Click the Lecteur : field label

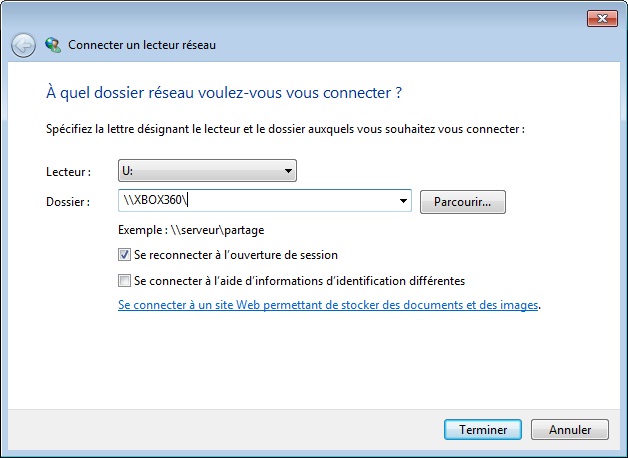click(68, 172)
